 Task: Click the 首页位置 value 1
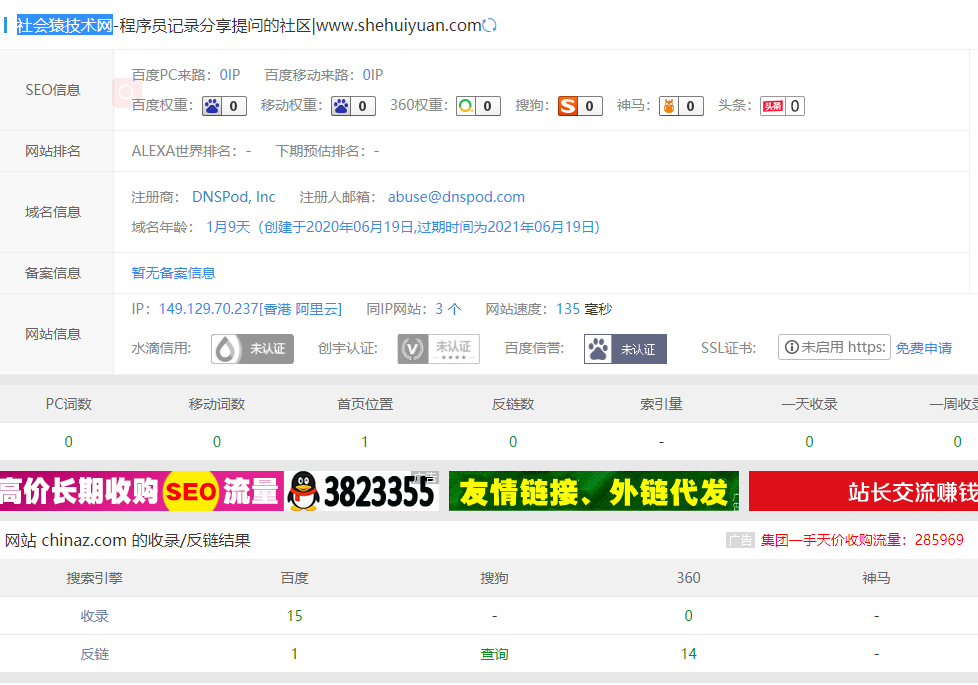[364, 442]
